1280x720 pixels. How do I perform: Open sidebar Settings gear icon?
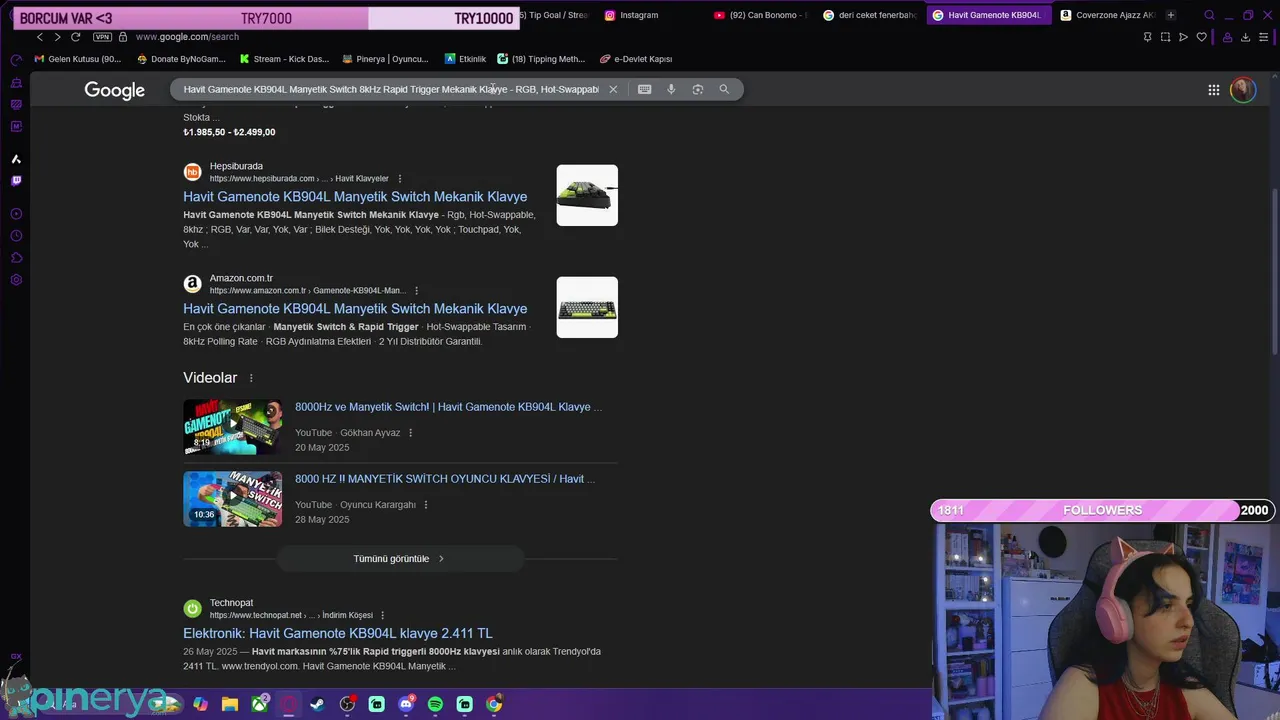tap(16, 280)
